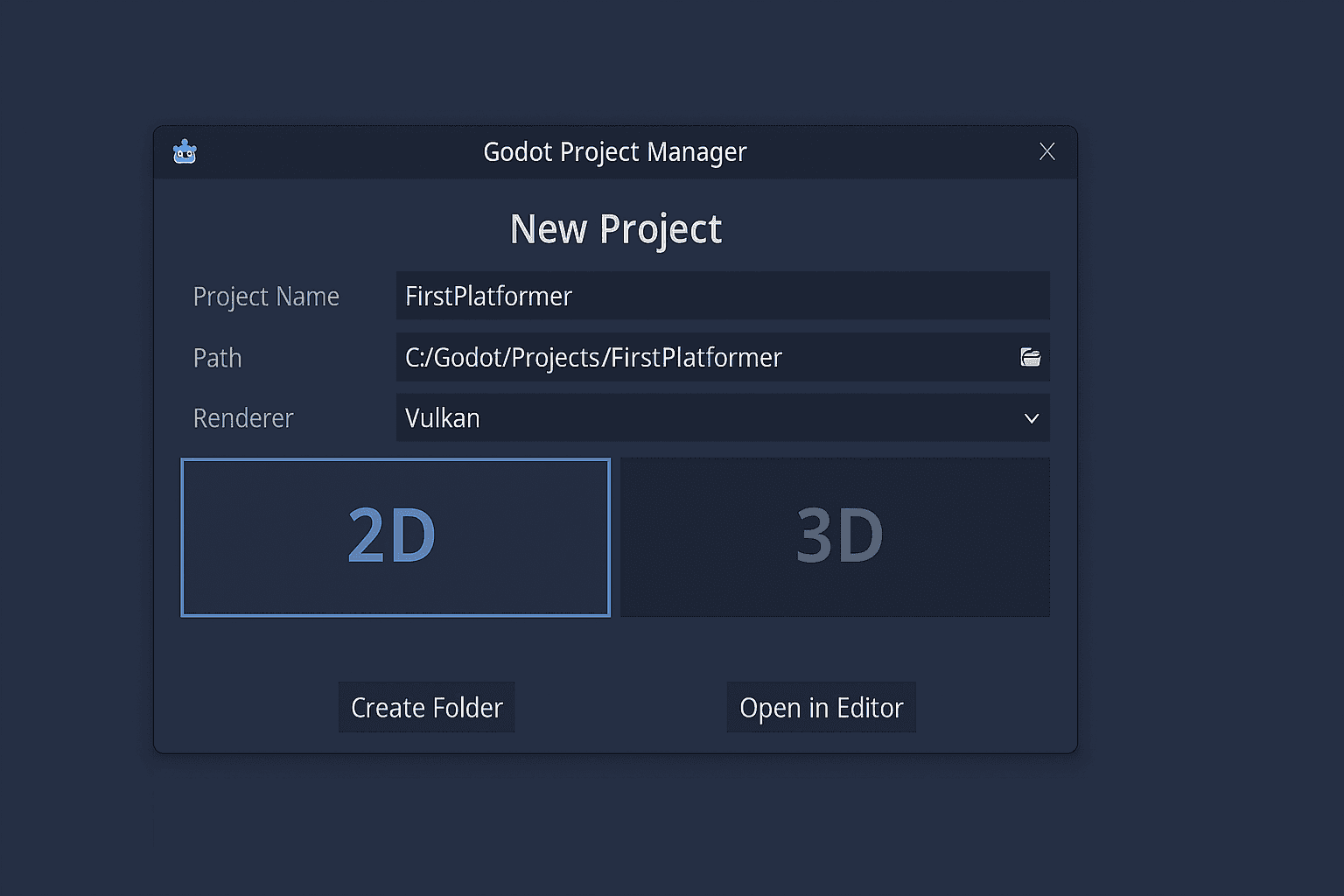Focus the Path input field
This screenshot has width=1344, height=896.
click(723, 357)
